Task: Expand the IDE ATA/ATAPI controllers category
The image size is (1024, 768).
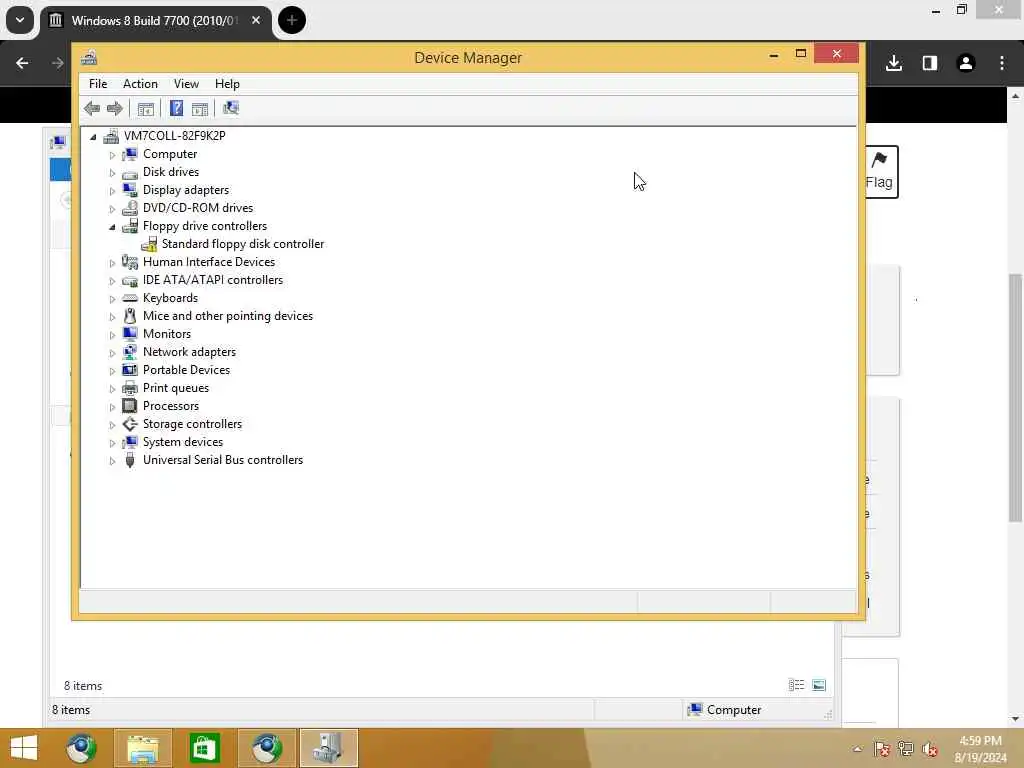Action: coord(112,281)
